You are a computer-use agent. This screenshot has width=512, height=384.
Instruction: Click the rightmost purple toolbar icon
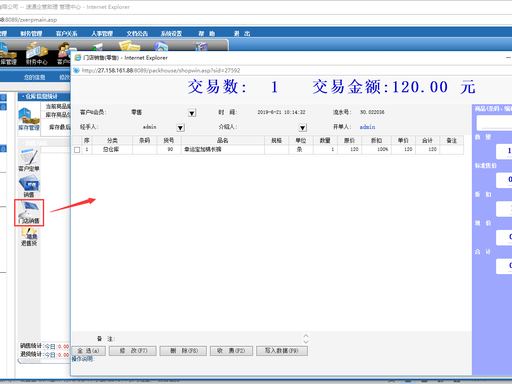click(201, 46)
